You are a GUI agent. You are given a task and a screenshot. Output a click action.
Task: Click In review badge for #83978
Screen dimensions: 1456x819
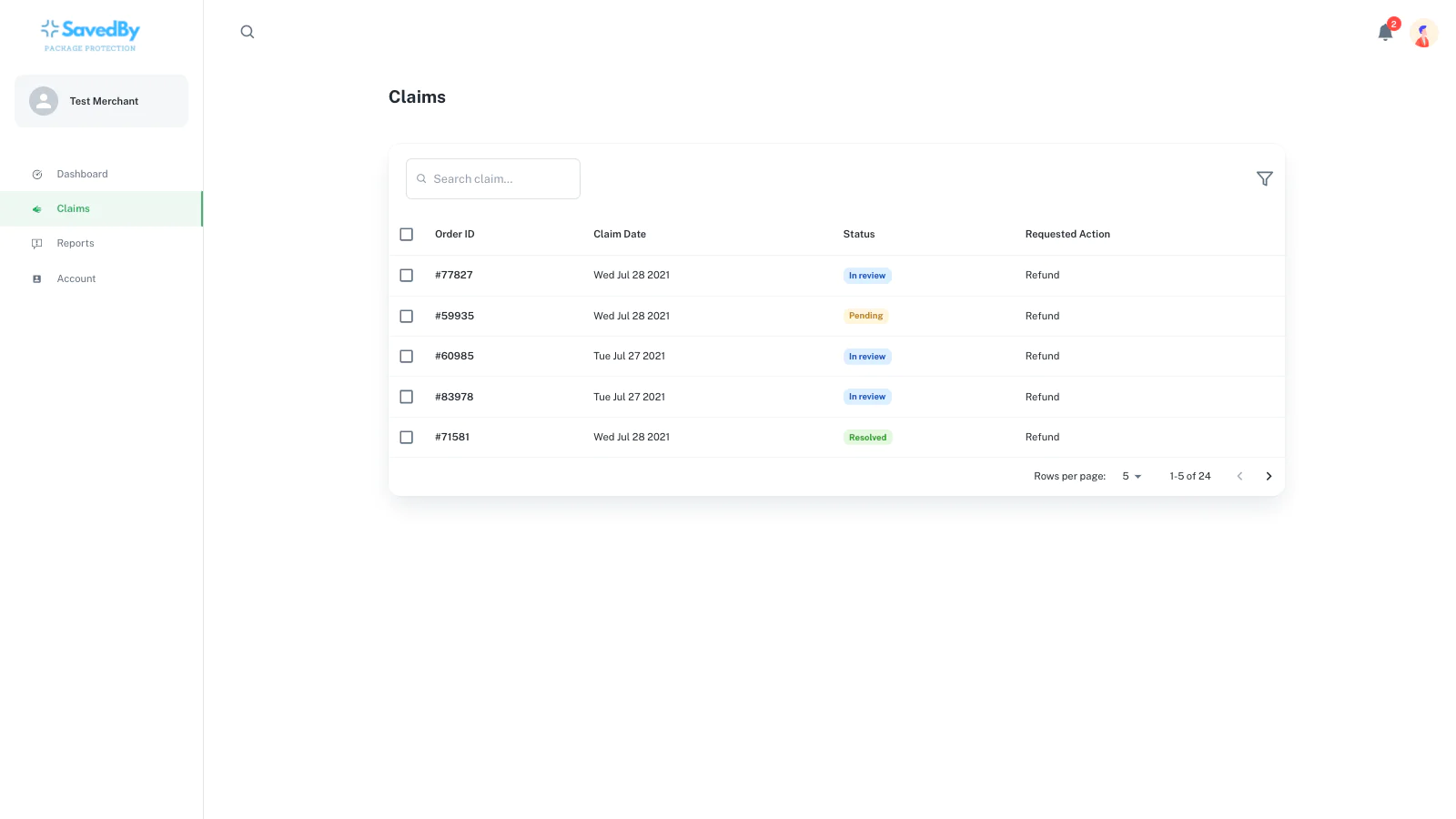pos(867,397)
